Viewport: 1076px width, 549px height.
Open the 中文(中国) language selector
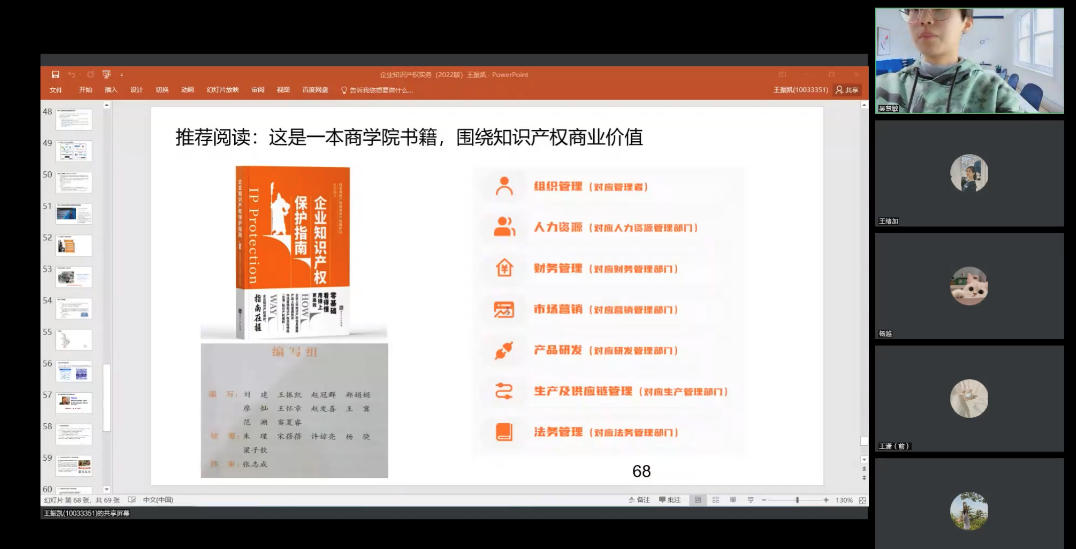coord(158,500)
